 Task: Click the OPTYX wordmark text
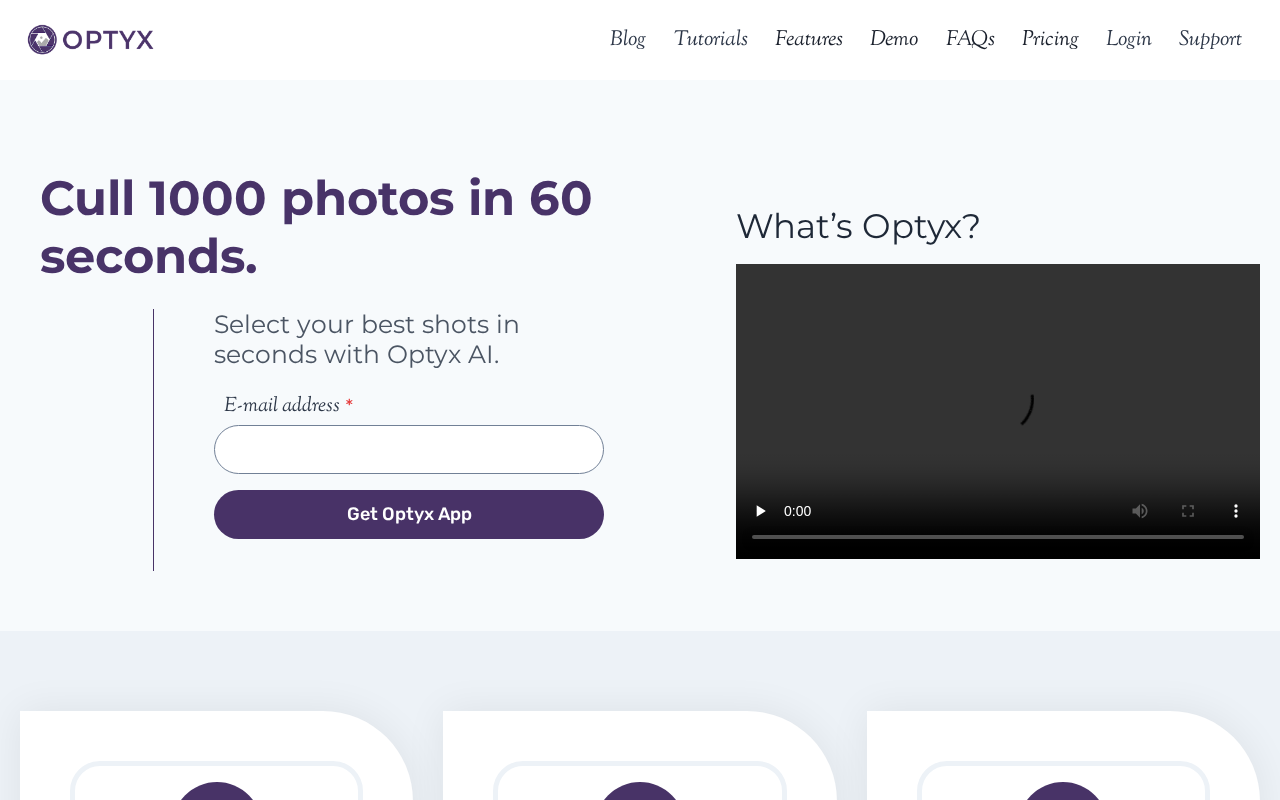108,40
